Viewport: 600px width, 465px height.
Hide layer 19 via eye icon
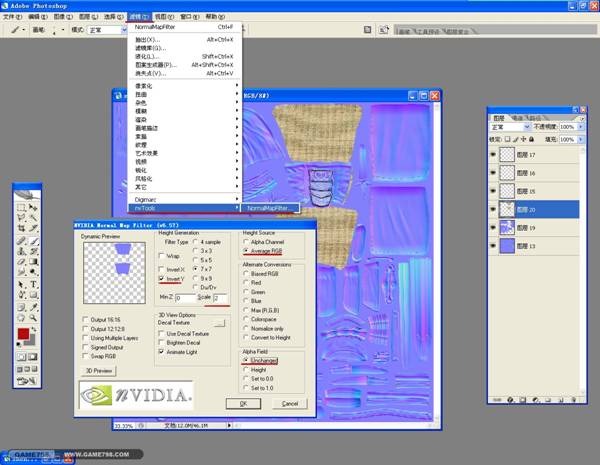tap(493, 228)
